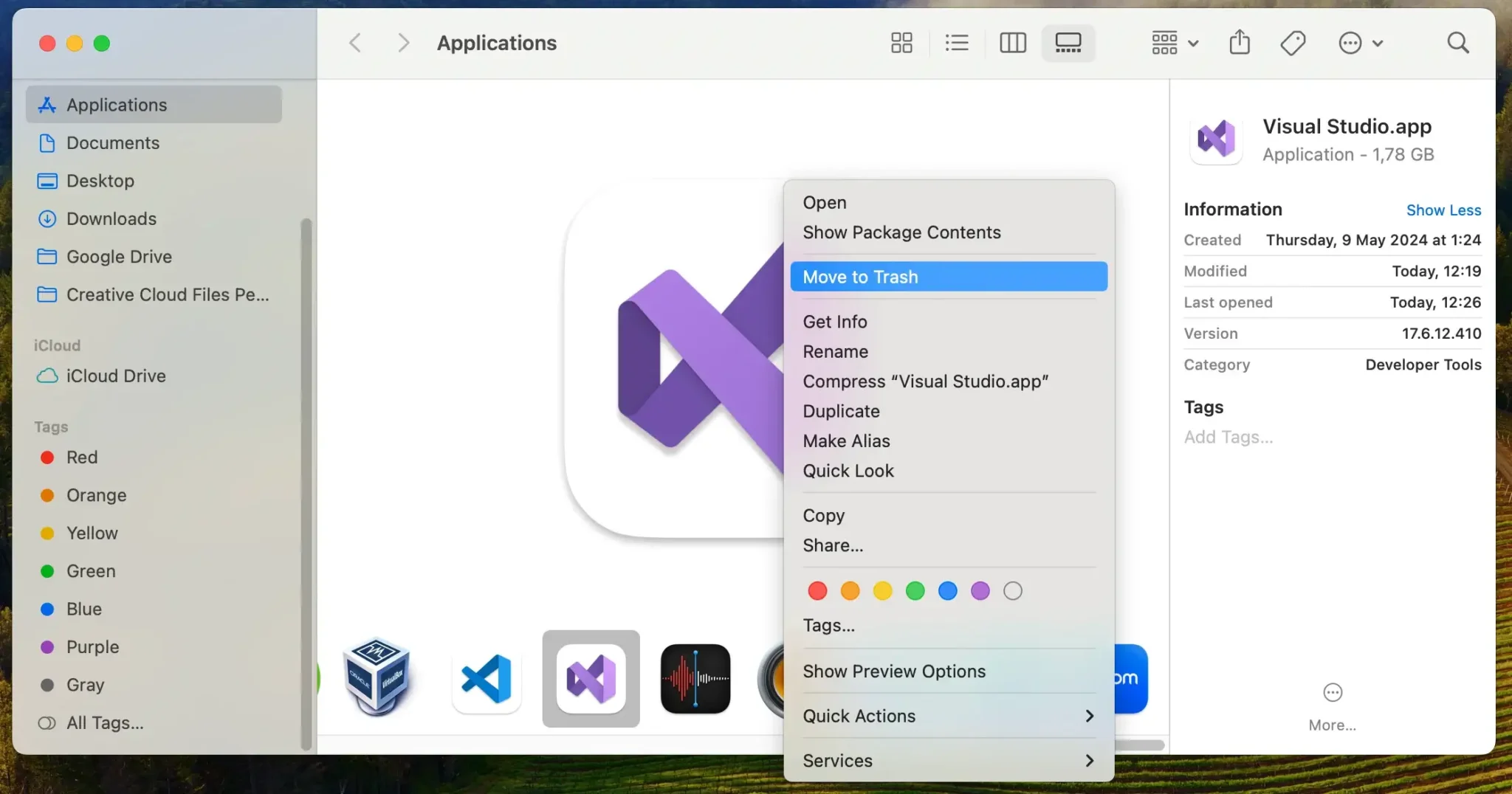This screenshot has width=1512, height=794.
Task: Open Documents in the sidebar
Action: tap(154, 143)
